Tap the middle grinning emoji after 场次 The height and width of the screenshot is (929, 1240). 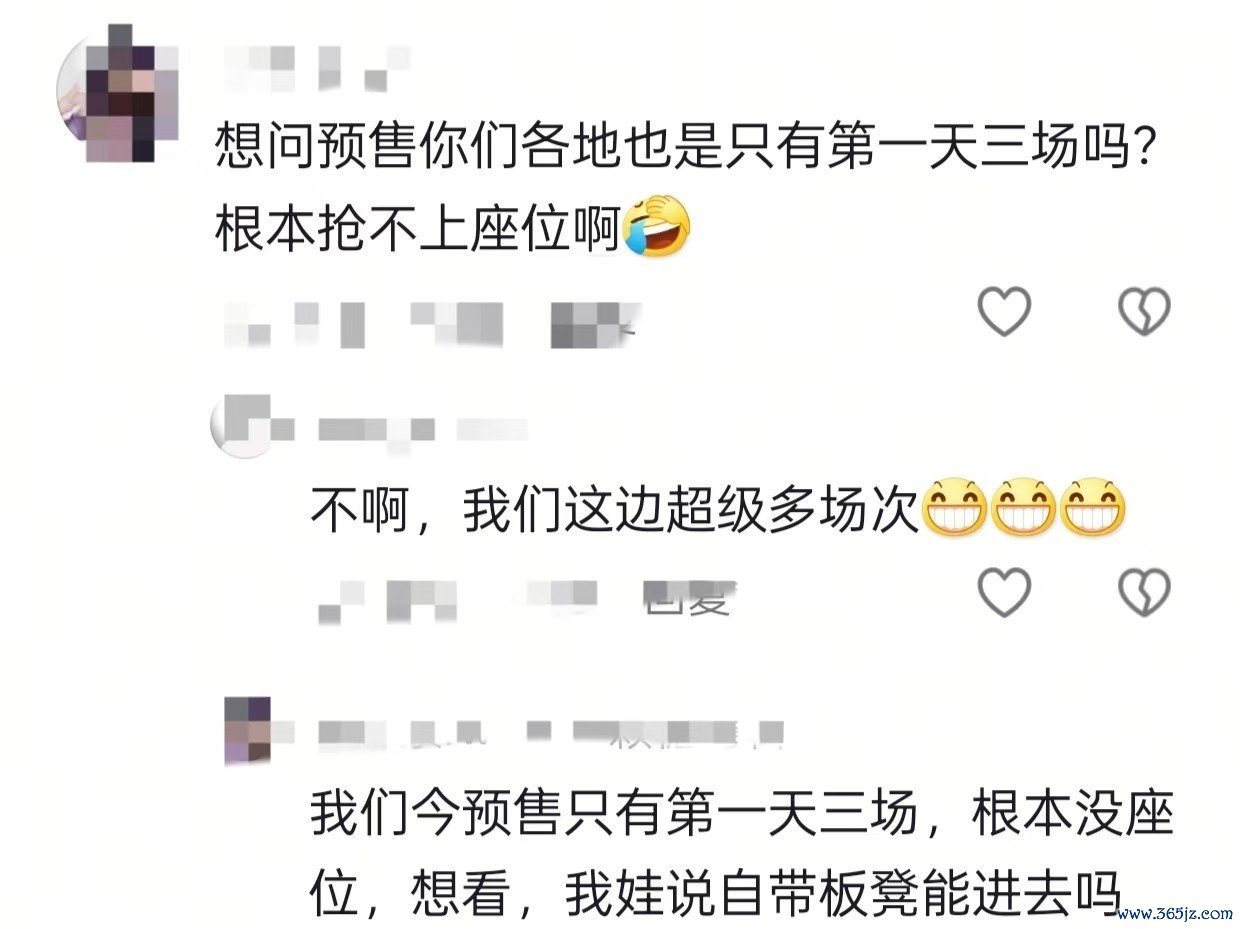[x=1023, y=509]
